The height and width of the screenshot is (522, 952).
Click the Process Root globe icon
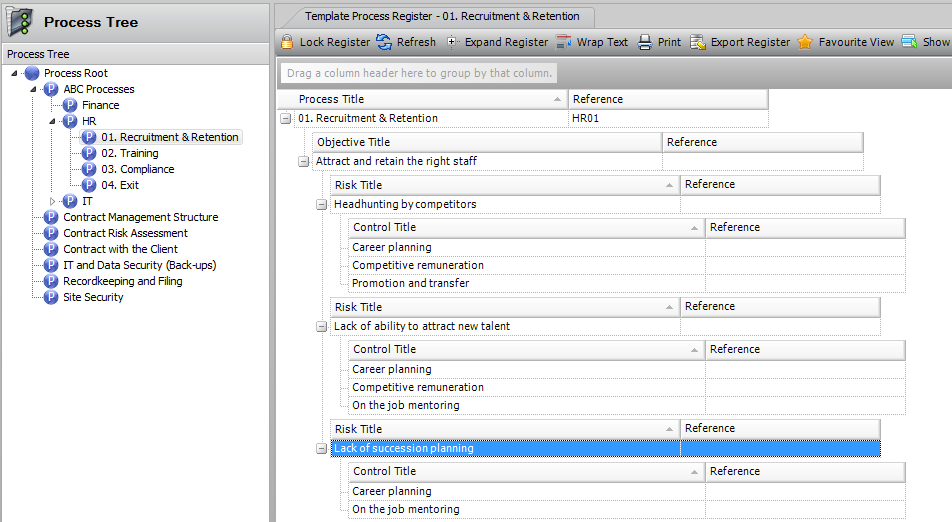click(x=32, y=73)
